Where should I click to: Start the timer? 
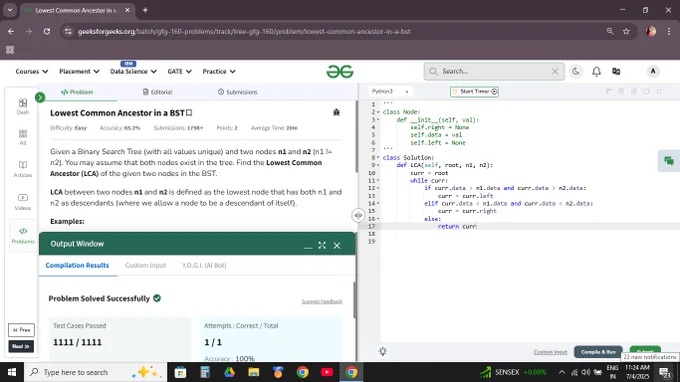point(474,91)
